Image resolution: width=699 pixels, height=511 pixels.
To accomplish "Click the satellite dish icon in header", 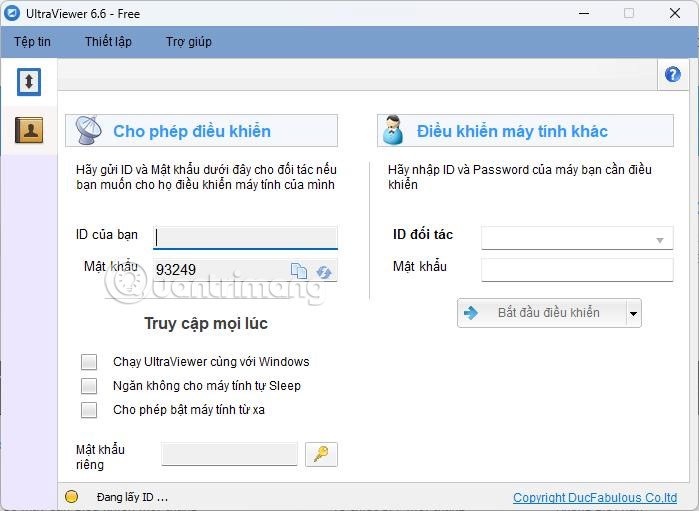I will pos(89,131).
